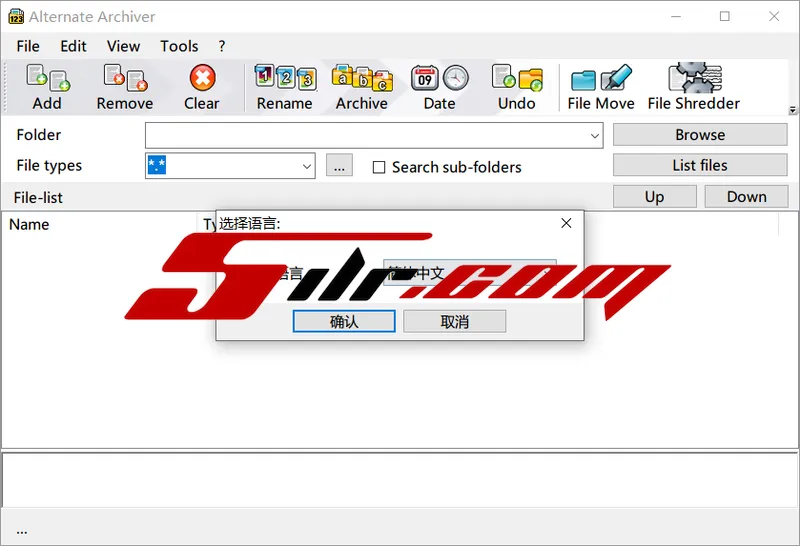The height and width of the screenshot is (546, 800).
Task: Open the File menu
Action: [28, 46]
